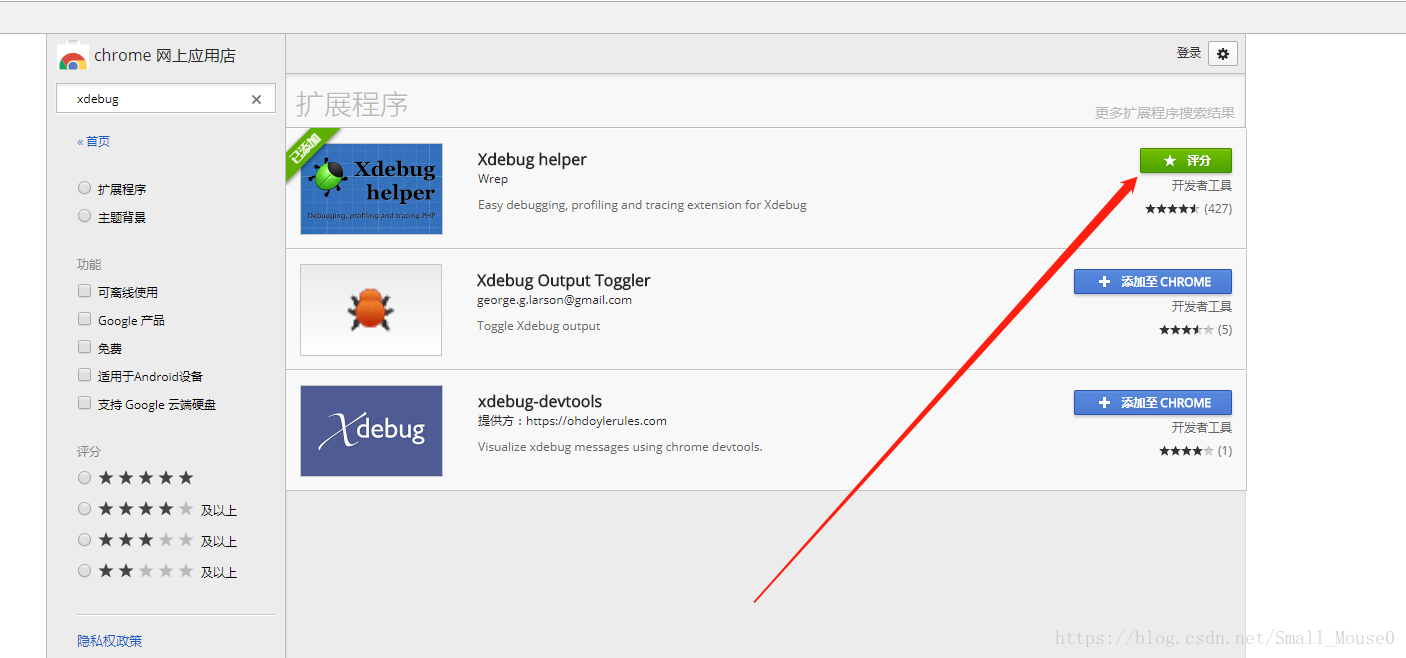Open the xdebug-devtools title
Screen dimensions: 1406x658
540,401
